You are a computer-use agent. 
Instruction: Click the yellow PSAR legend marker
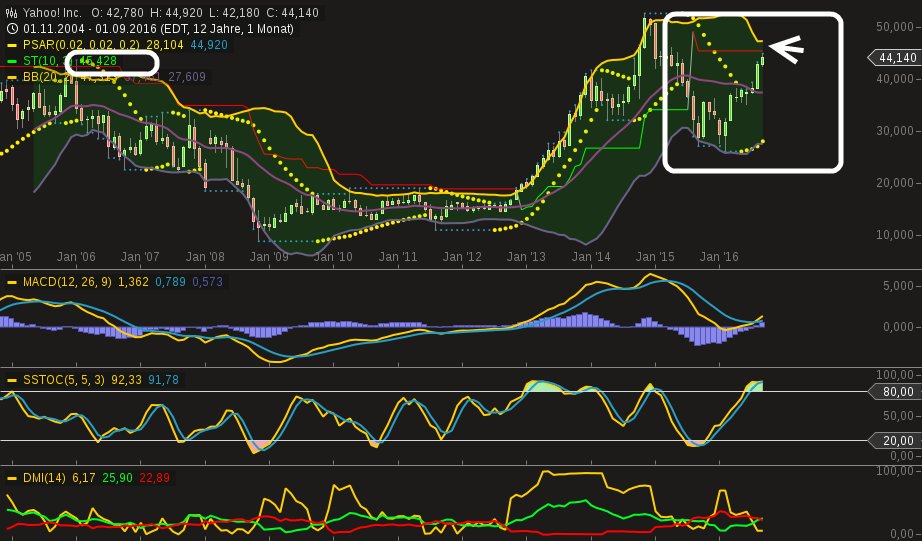(12, 45)
